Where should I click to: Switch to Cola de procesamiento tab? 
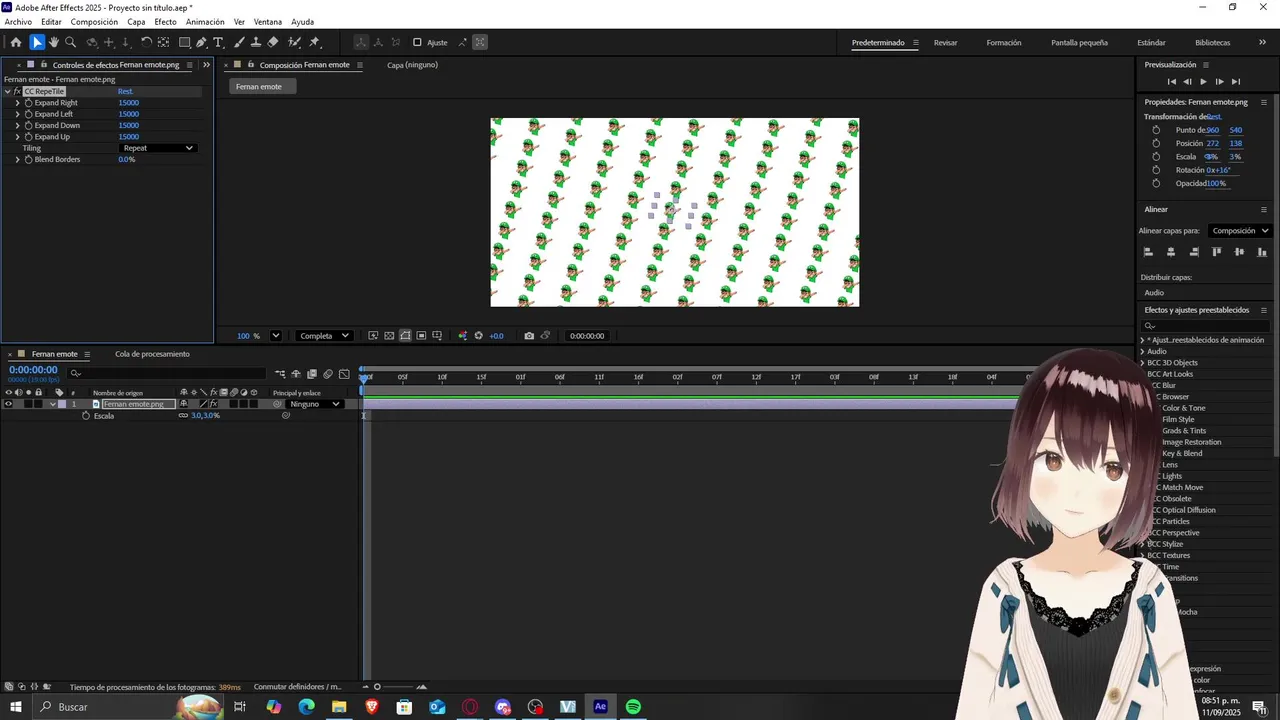(152, 354)
